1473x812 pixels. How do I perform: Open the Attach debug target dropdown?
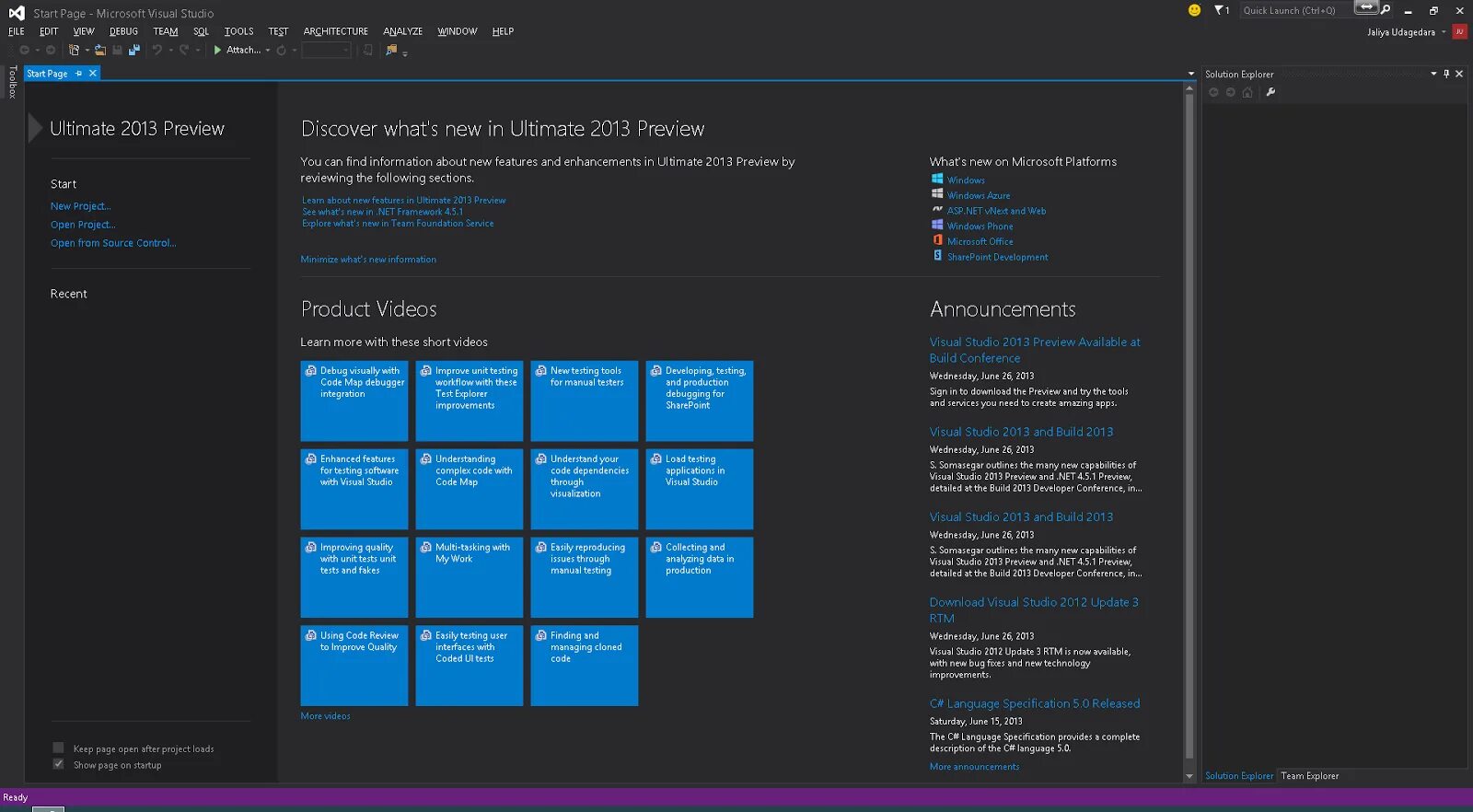pyautogui.click(x=268, y=51)
